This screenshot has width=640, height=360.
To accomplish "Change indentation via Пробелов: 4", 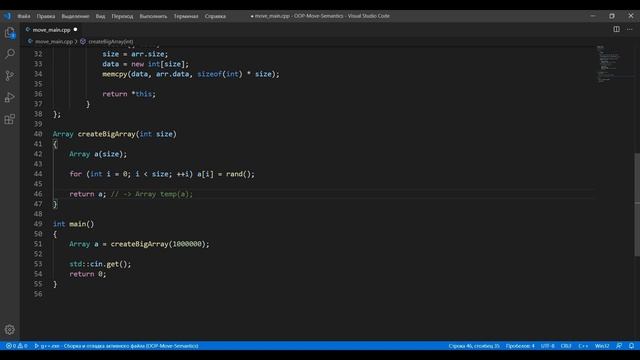I will pos(520,346).
